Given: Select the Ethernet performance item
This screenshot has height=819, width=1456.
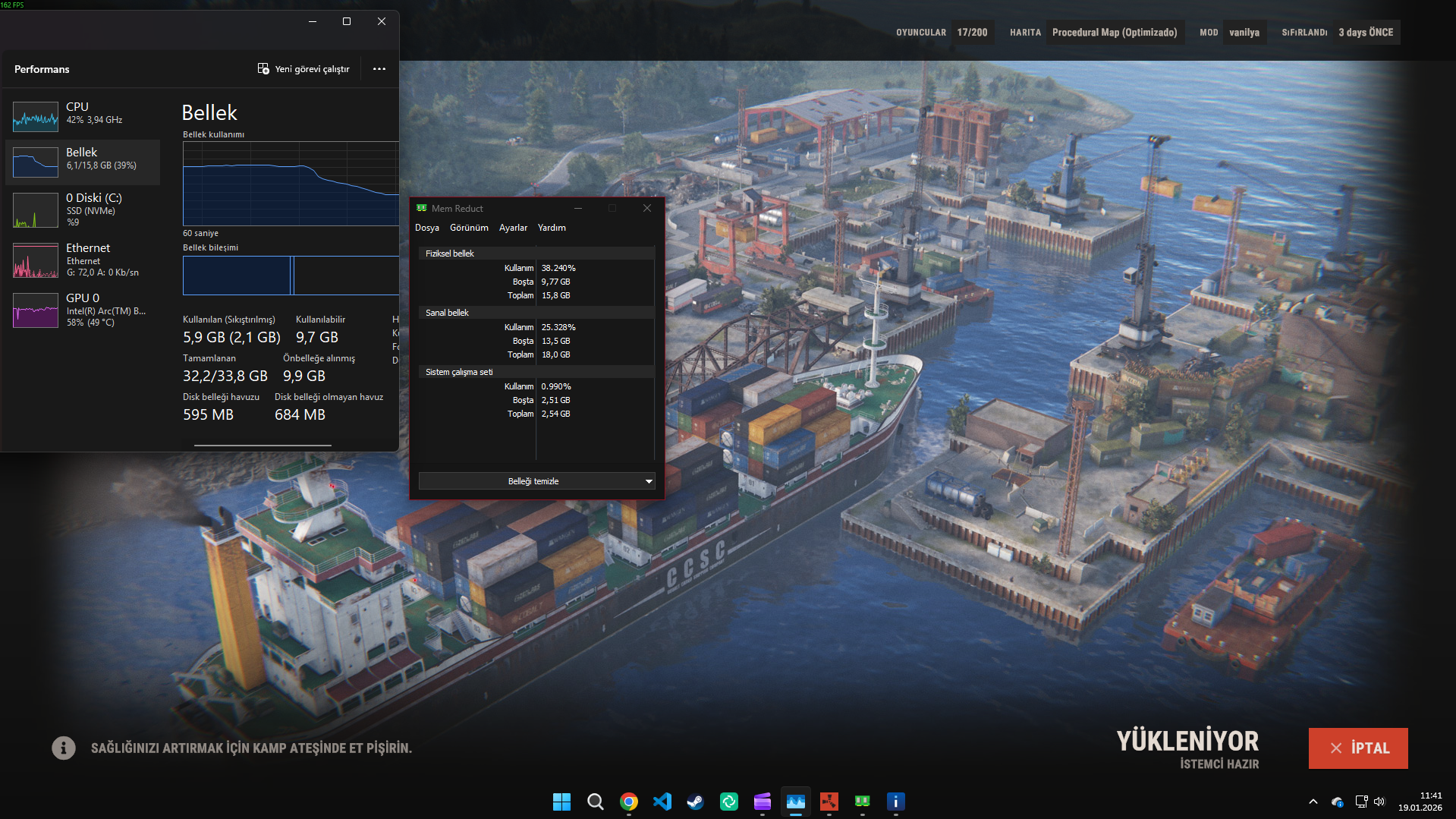Looking at the screenshot, I should [83, 260].
